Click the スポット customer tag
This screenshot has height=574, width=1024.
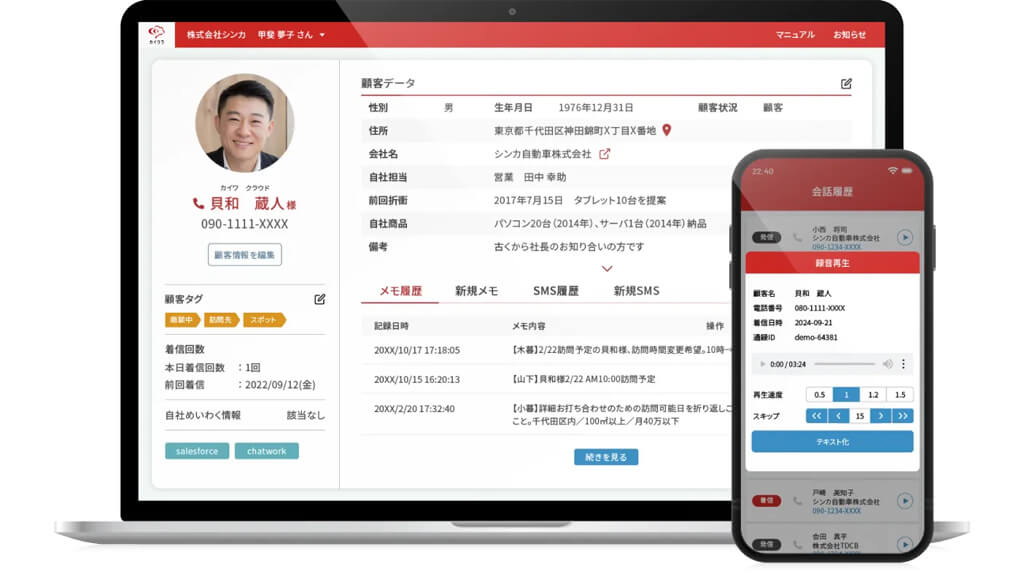[x=264, y=320]
